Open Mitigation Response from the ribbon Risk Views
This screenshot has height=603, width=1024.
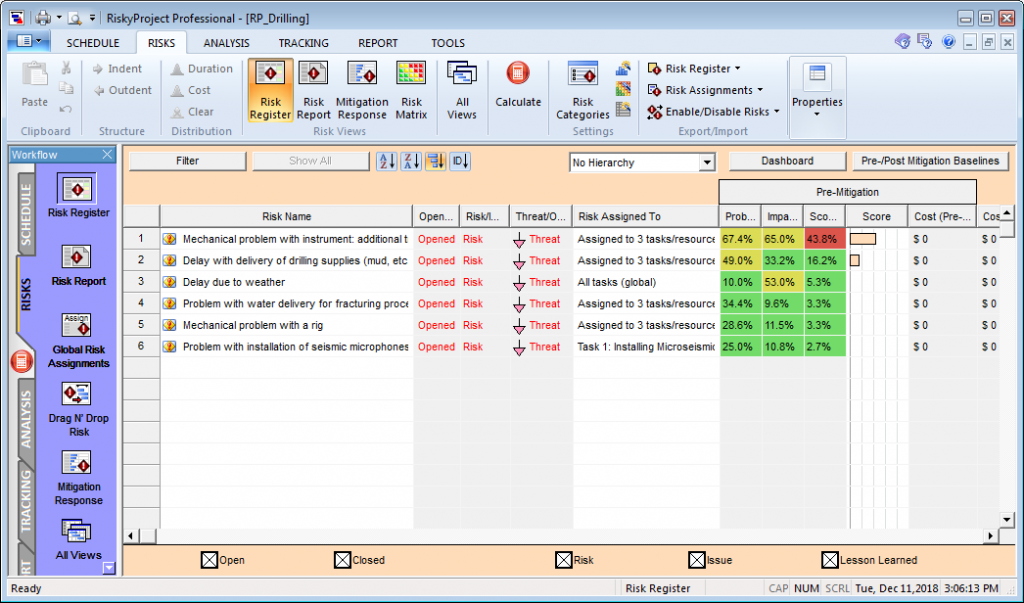[362, 90]
